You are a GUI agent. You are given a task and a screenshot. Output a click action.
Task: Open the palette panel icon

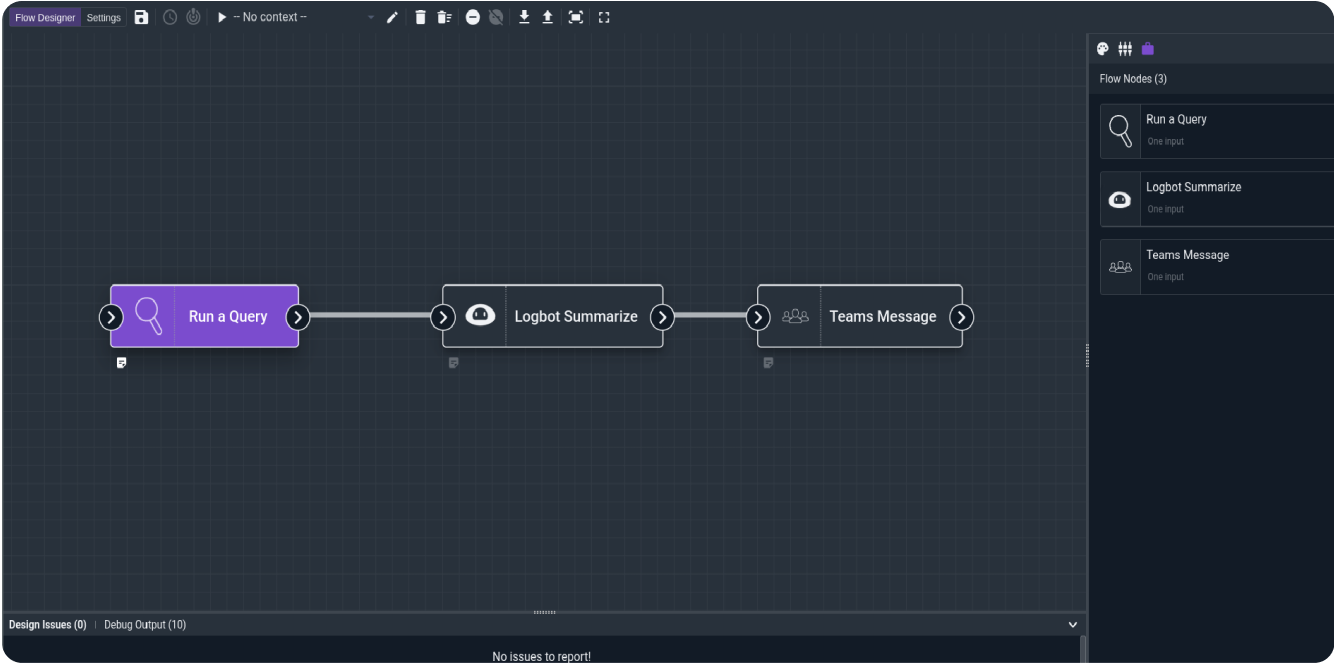pyautogui.click(x=1103, y=48)
